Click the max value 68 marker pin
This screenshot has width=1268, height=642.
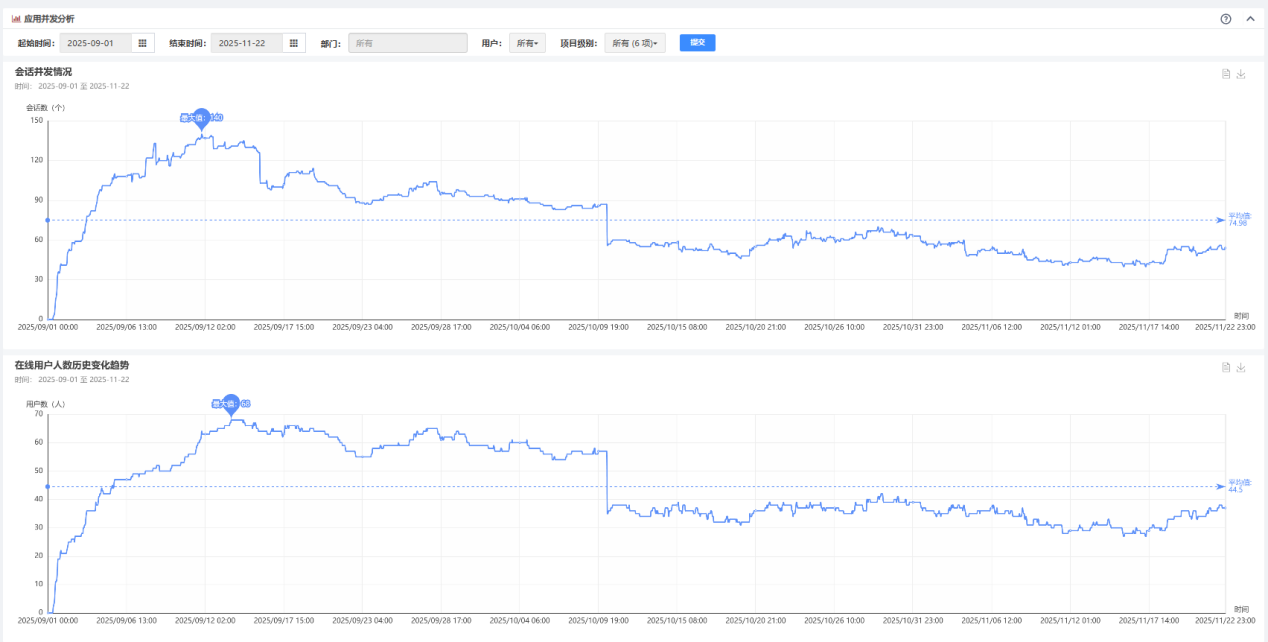click(x=231, y=403)
